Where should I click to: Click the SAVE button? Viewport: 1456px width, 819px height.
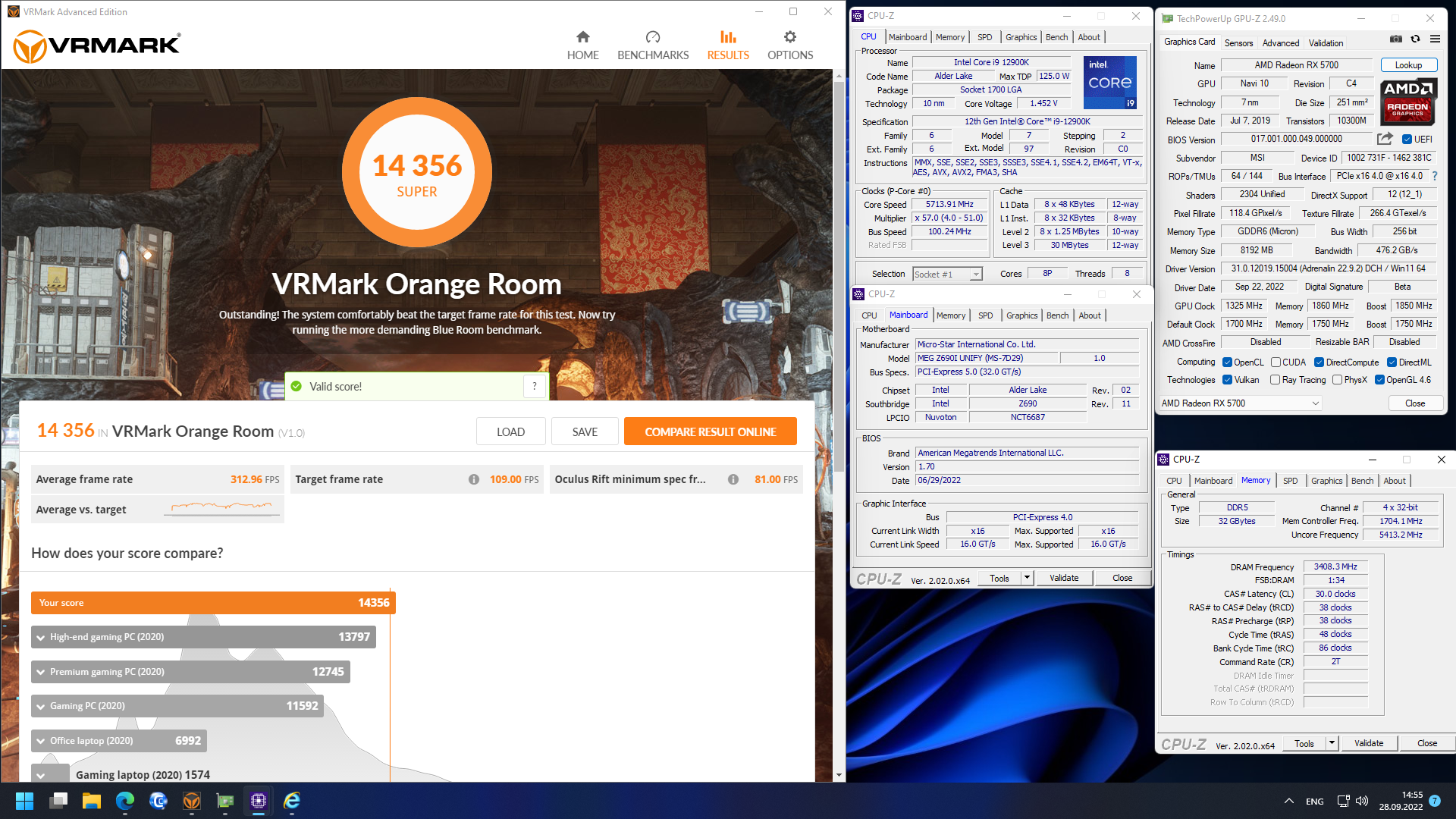coord(585,431)
